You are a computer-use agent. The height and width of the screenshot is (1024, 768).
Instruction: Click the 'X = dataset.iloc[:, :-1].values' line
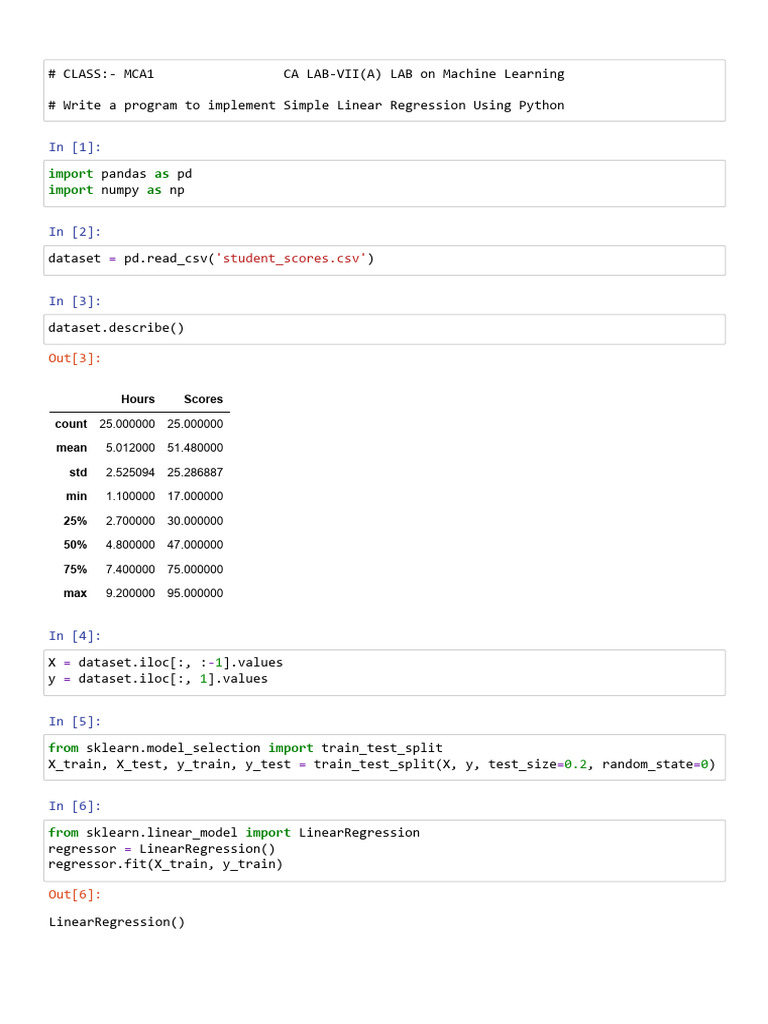pyautogui.click(x=166, y=662)
